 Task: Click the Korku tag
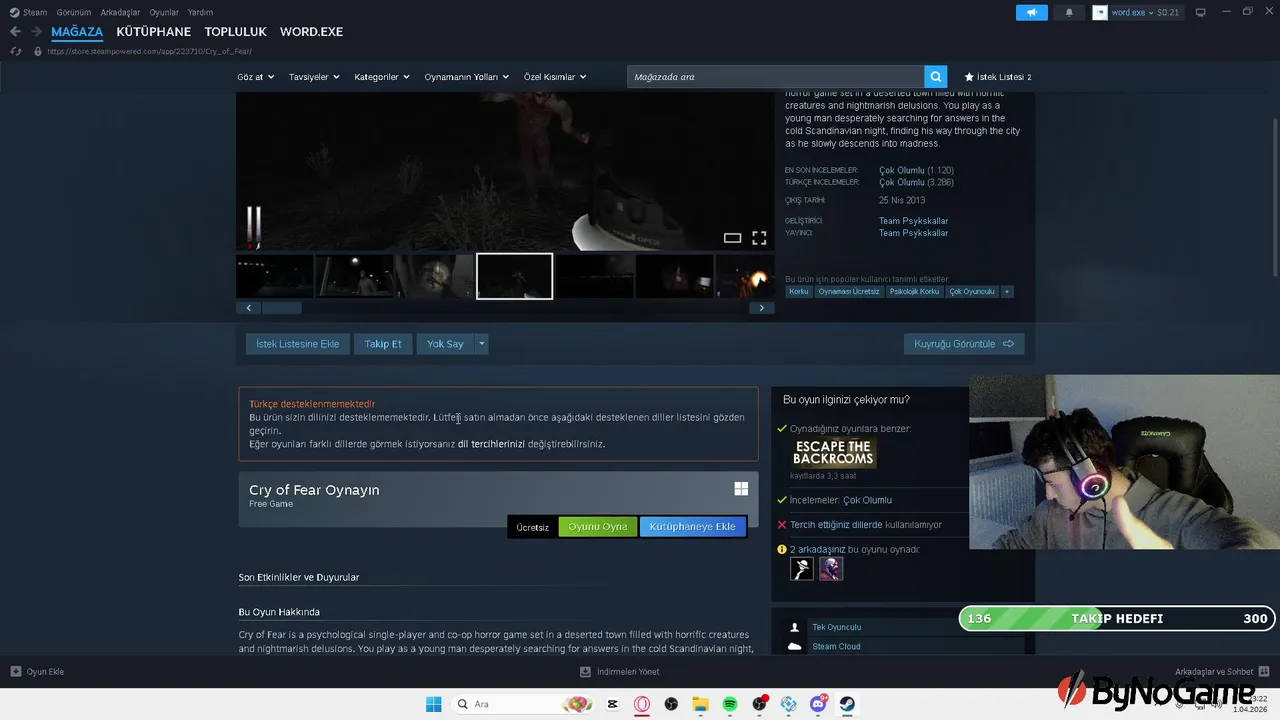(798, 292)
